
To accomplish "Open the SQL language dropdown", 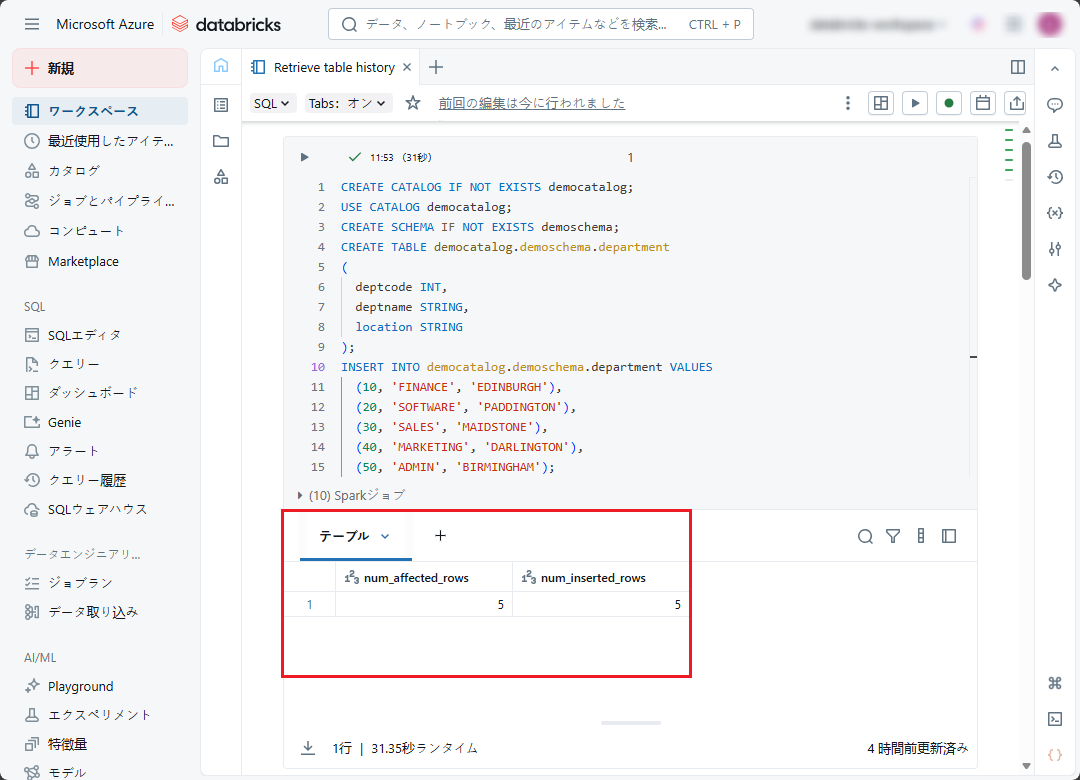I will [x=272, y=103].
